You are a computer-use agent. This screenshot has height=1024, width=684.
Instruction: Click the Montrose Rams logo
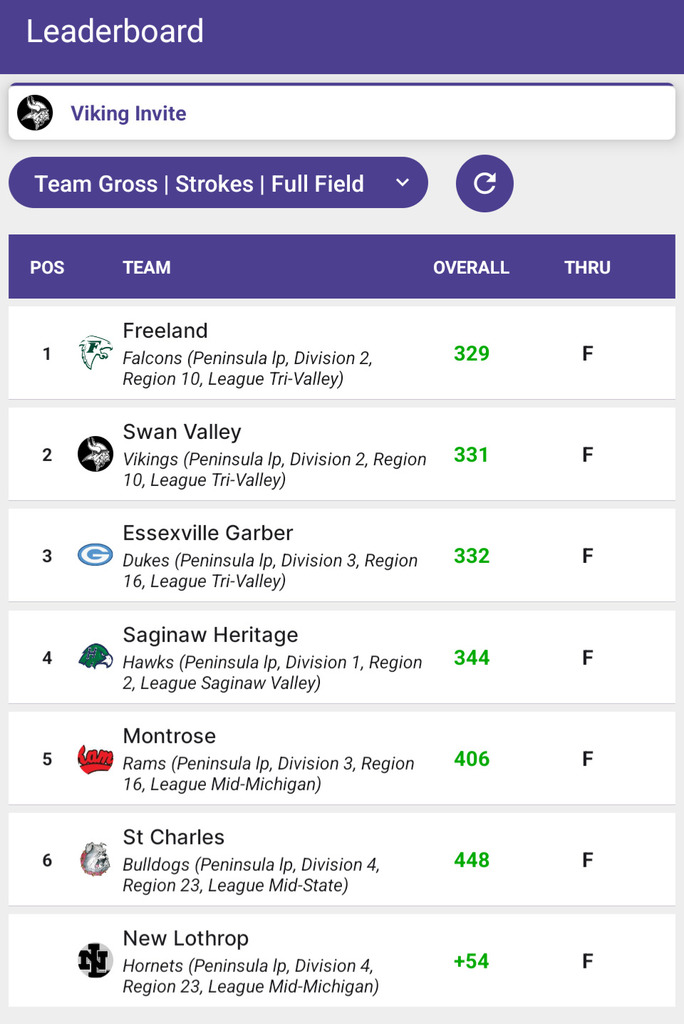click(95, 759)
